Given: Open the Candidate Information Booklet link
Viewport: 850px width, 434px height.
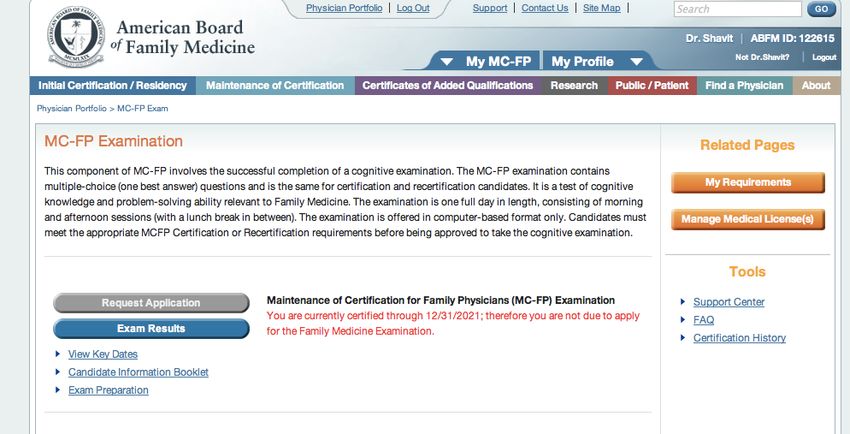Looking at the screenshot, I should (138, 372).
